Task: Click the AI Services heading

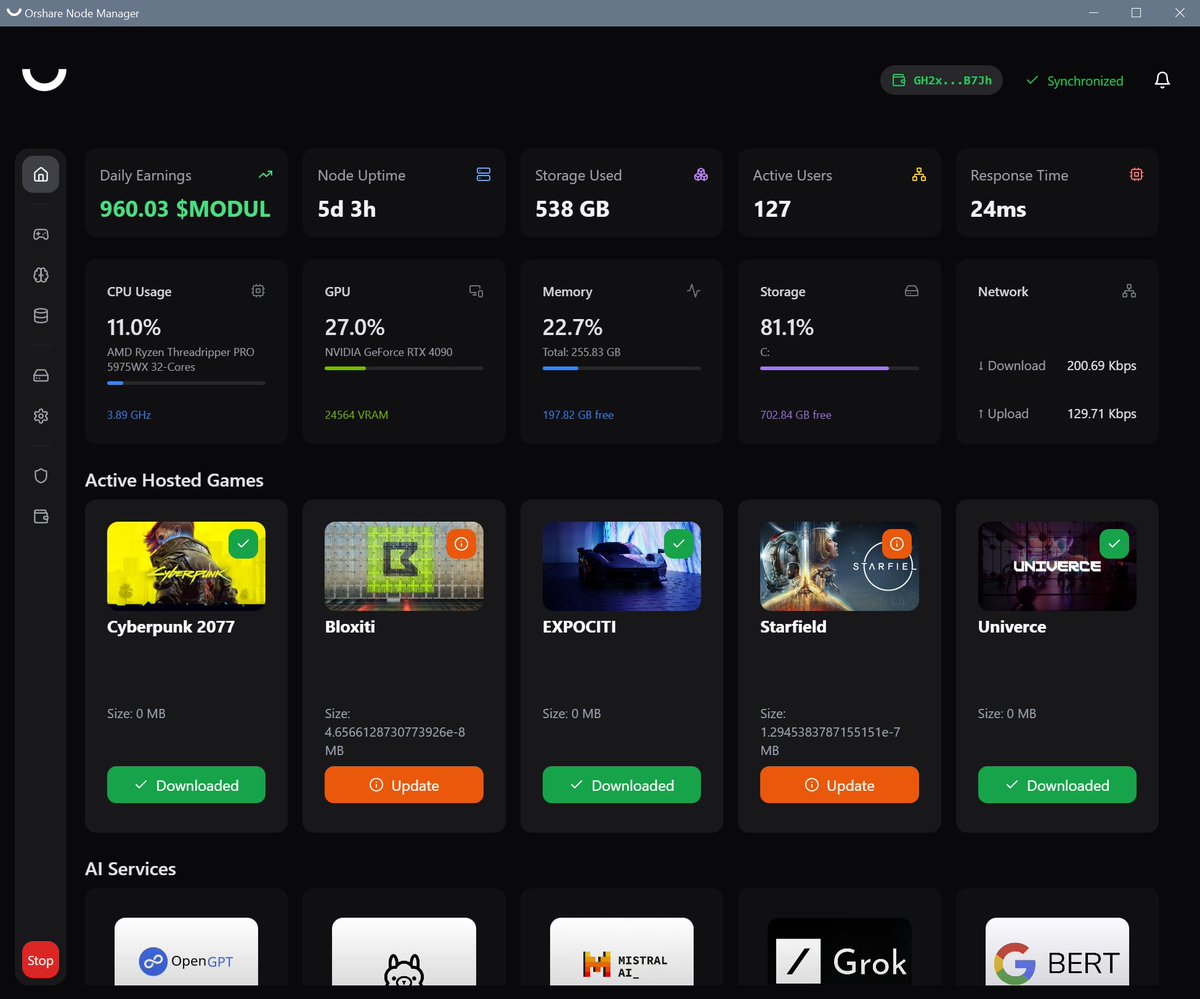Action: pos(130,869)
